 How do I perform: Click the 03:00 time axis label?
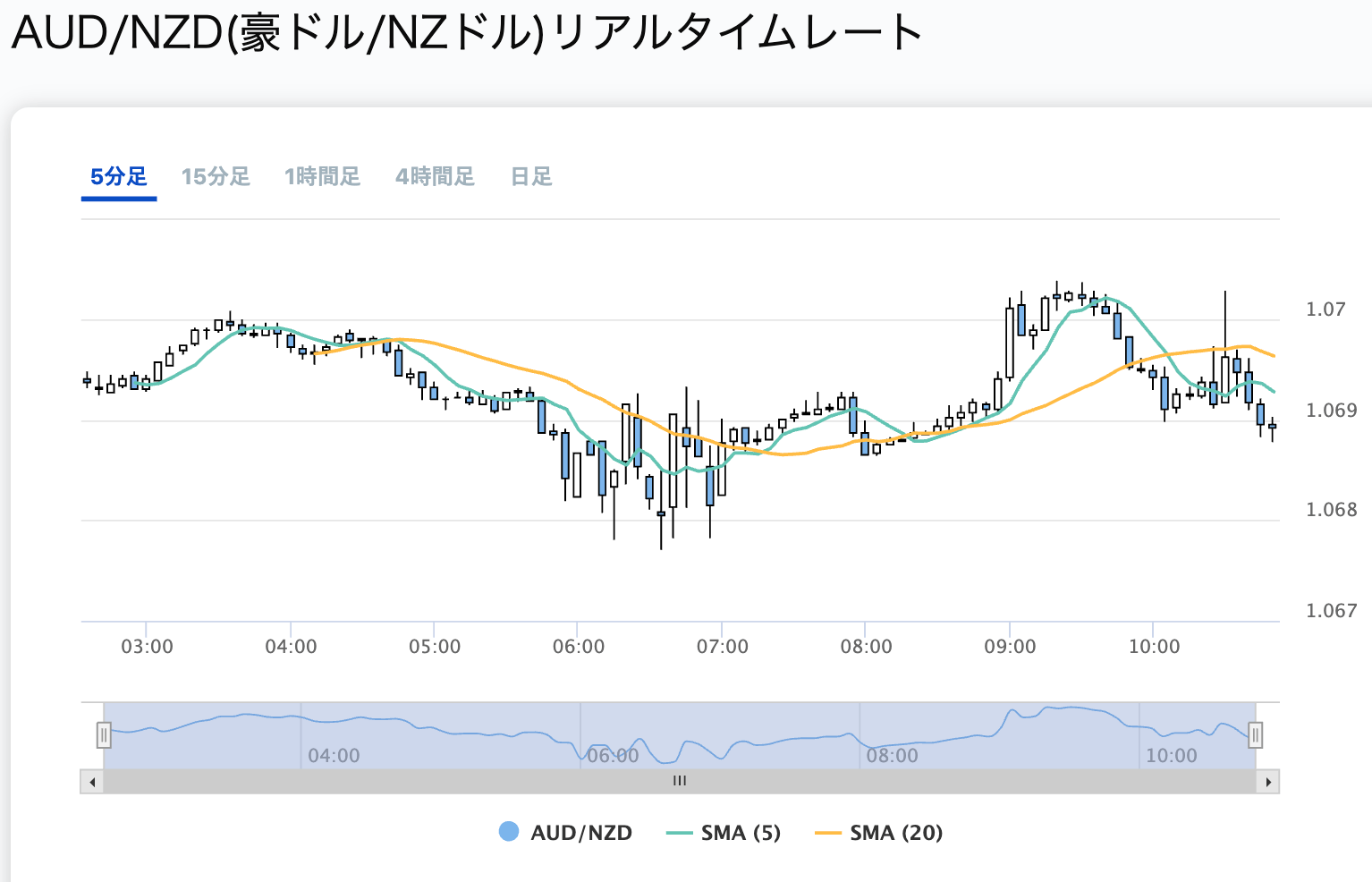coord(148,647)
